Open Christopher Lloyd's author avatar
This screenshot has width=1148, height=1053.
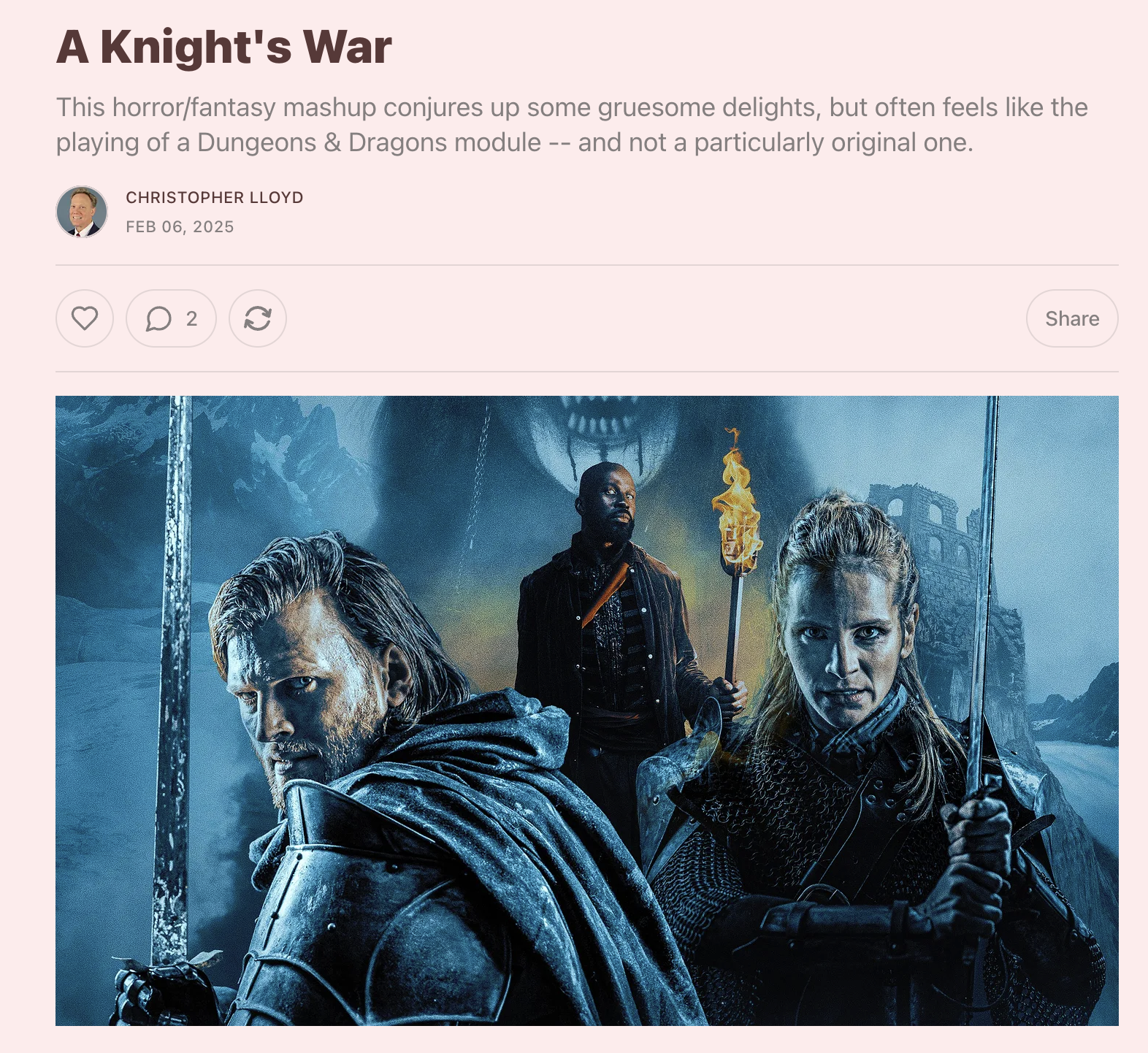click(x=82, y=212)
